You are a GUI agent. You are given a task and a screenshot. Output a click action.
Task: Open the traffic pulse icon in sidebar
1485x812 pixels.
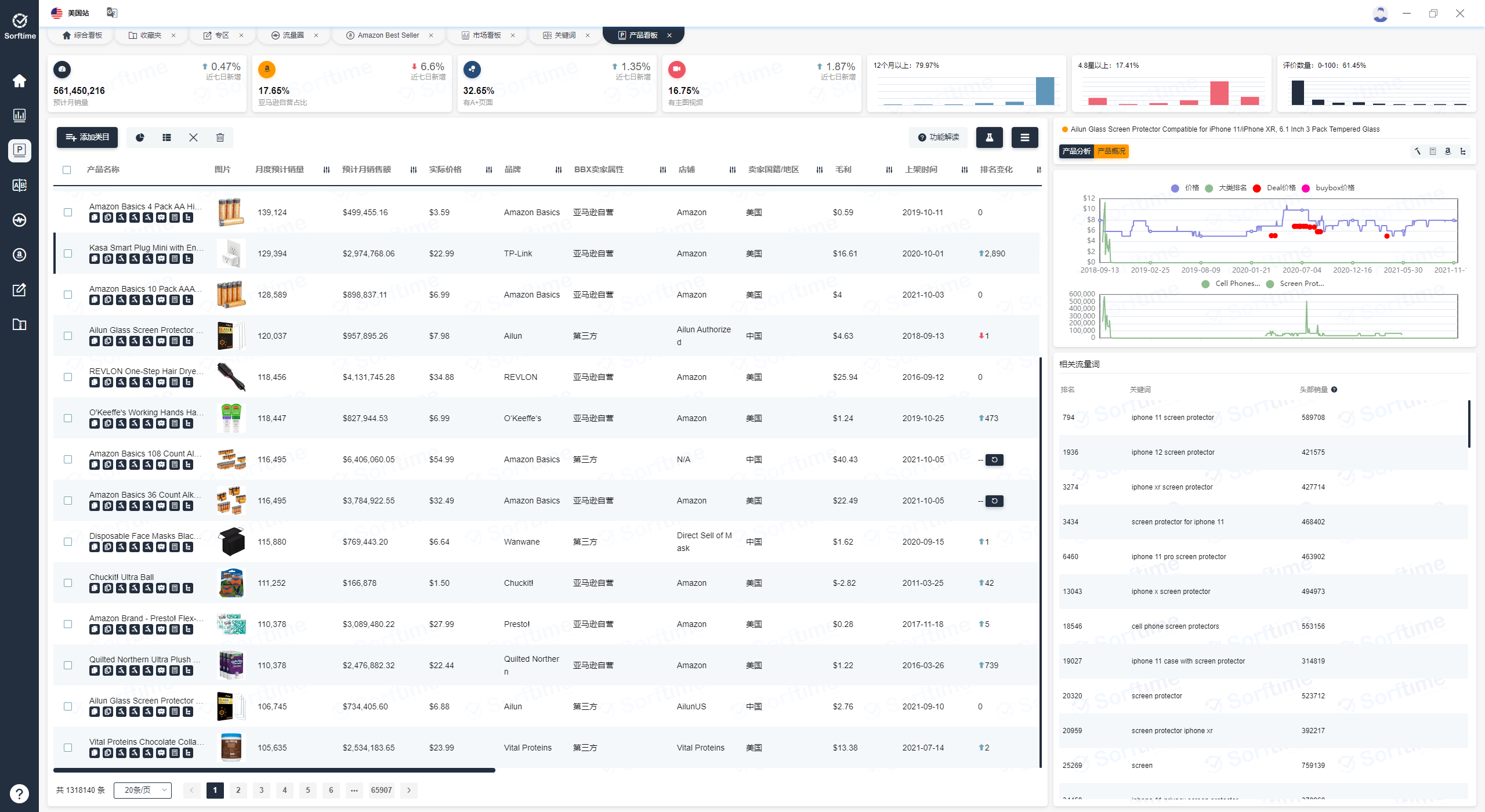click(x=19, y=220)
